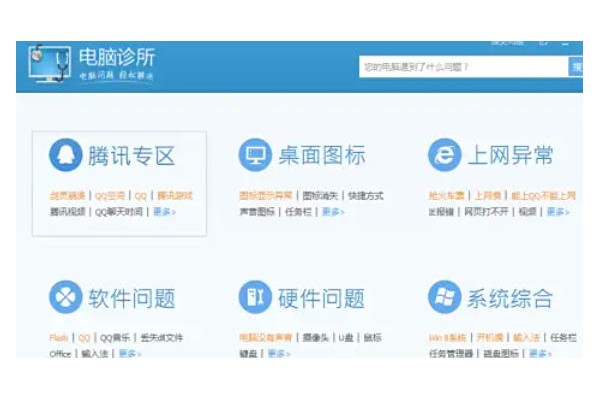Select the 软件问题 category heading
This screenshot has width=600, height=400.
pos(131,298)
